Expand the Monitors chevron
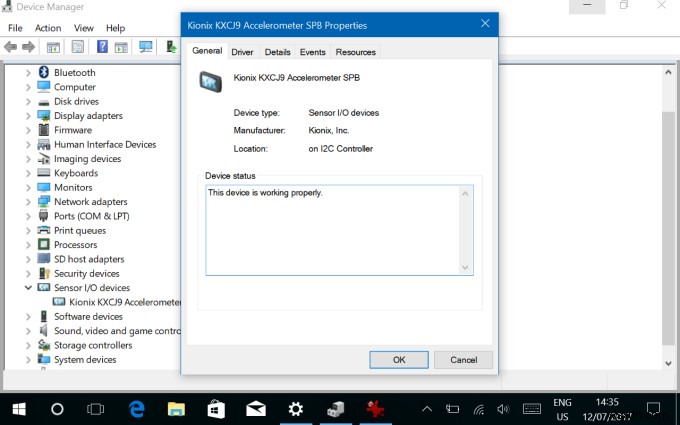Viewport: 680px width, 425px height. pyautogui.click(x=28, y=187)
